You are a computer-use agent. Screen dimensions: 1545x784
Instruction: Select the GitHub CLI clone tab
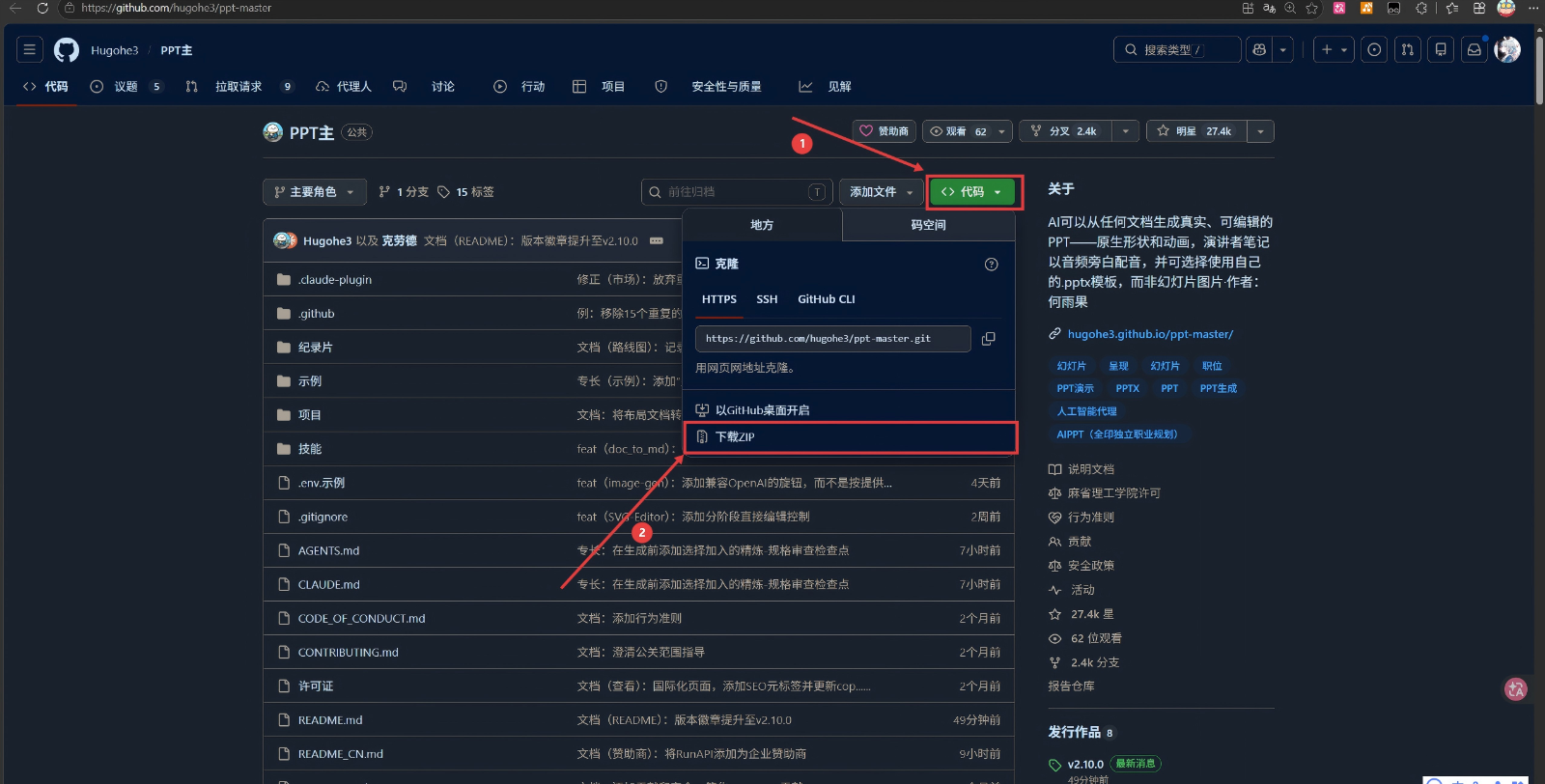coord(827,299)
